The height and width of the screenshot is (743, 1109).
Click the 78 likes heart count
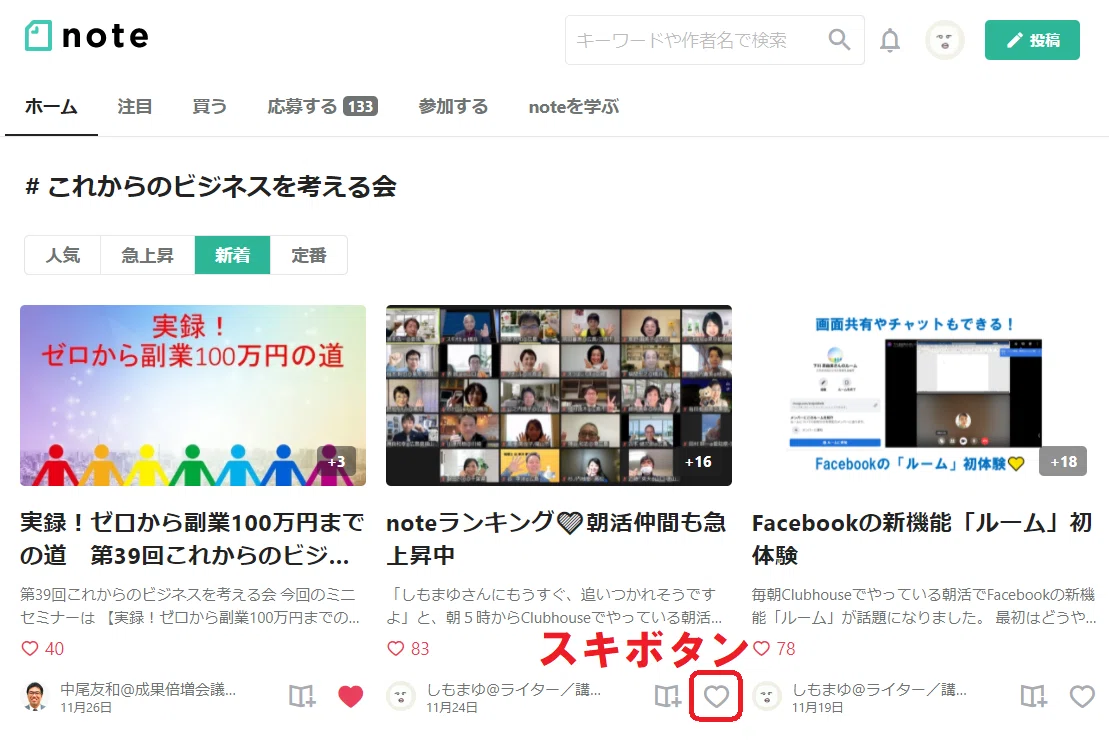click(774, 648)
